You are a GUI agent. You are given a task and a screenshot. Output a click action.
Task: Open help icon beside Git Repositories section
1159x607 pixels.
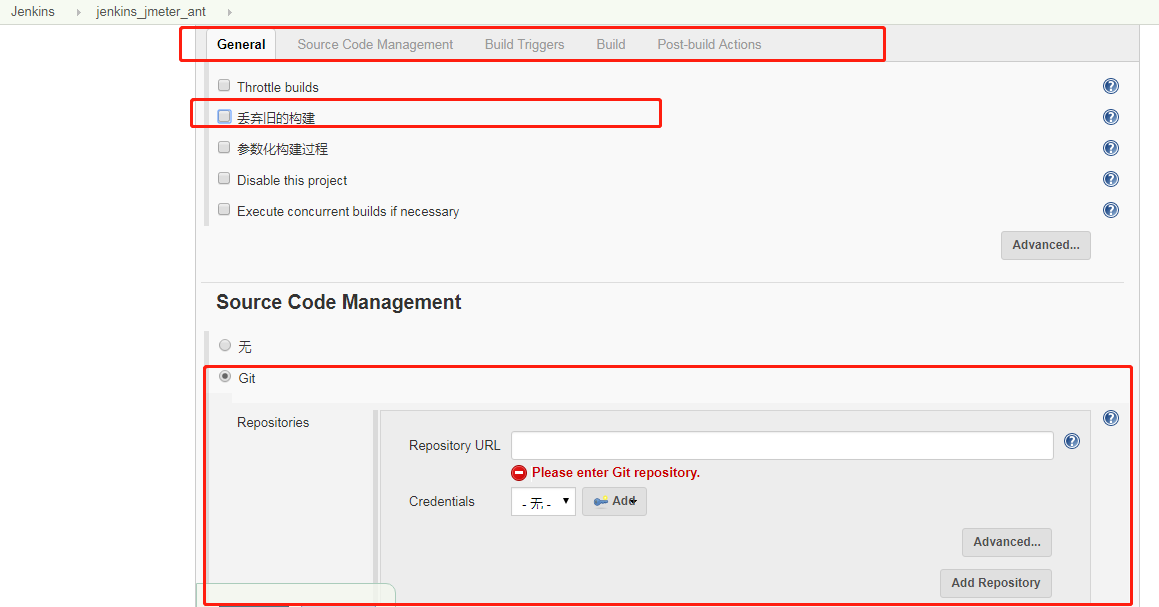(1111, 417)
